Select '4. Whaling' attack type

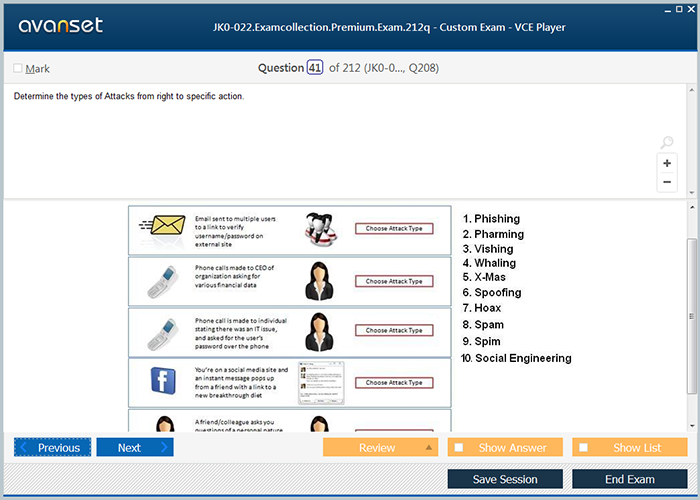(x=489, y=263)
